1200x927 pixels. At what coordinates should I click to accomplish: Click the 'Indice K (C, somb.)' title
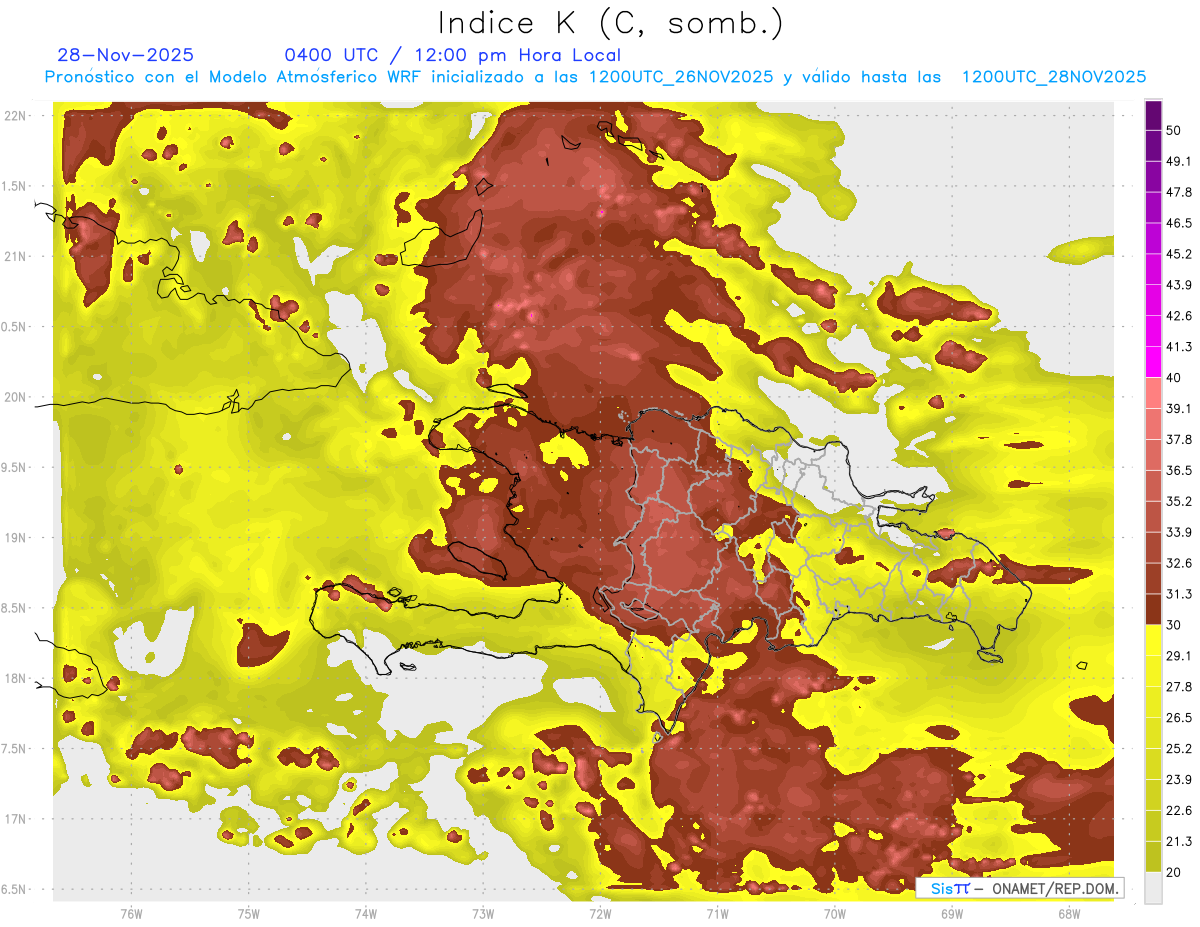[x=610, y=24]
